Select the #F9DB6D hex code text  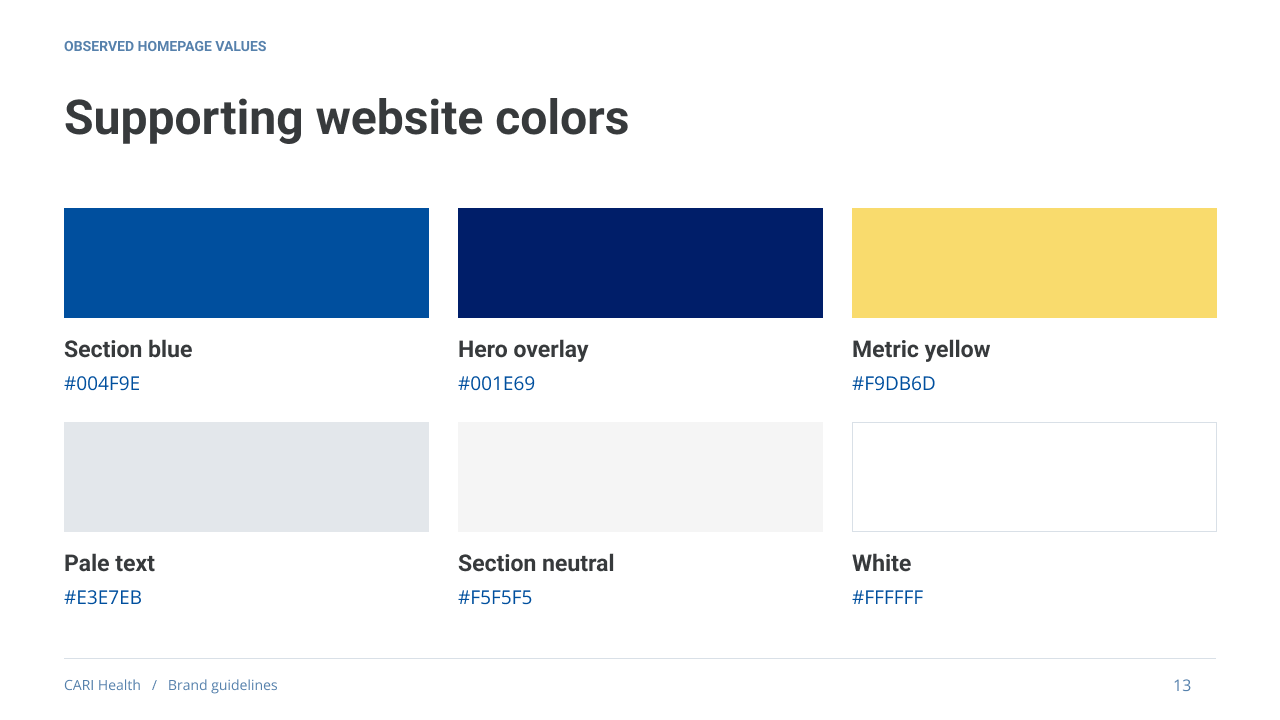point(893,384)
